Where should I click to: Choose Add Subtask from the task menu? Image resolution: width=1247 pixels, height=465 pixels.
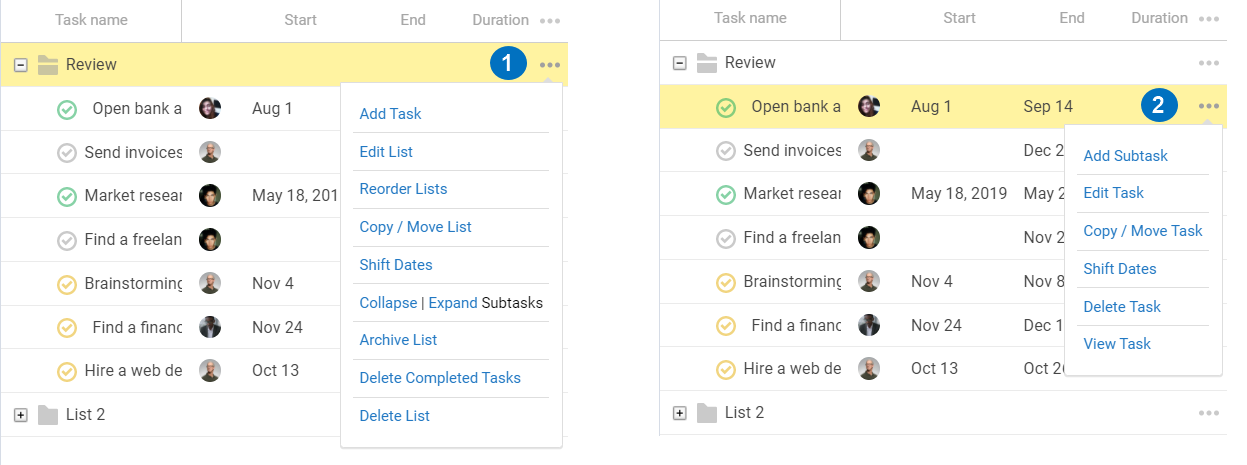1125,156
